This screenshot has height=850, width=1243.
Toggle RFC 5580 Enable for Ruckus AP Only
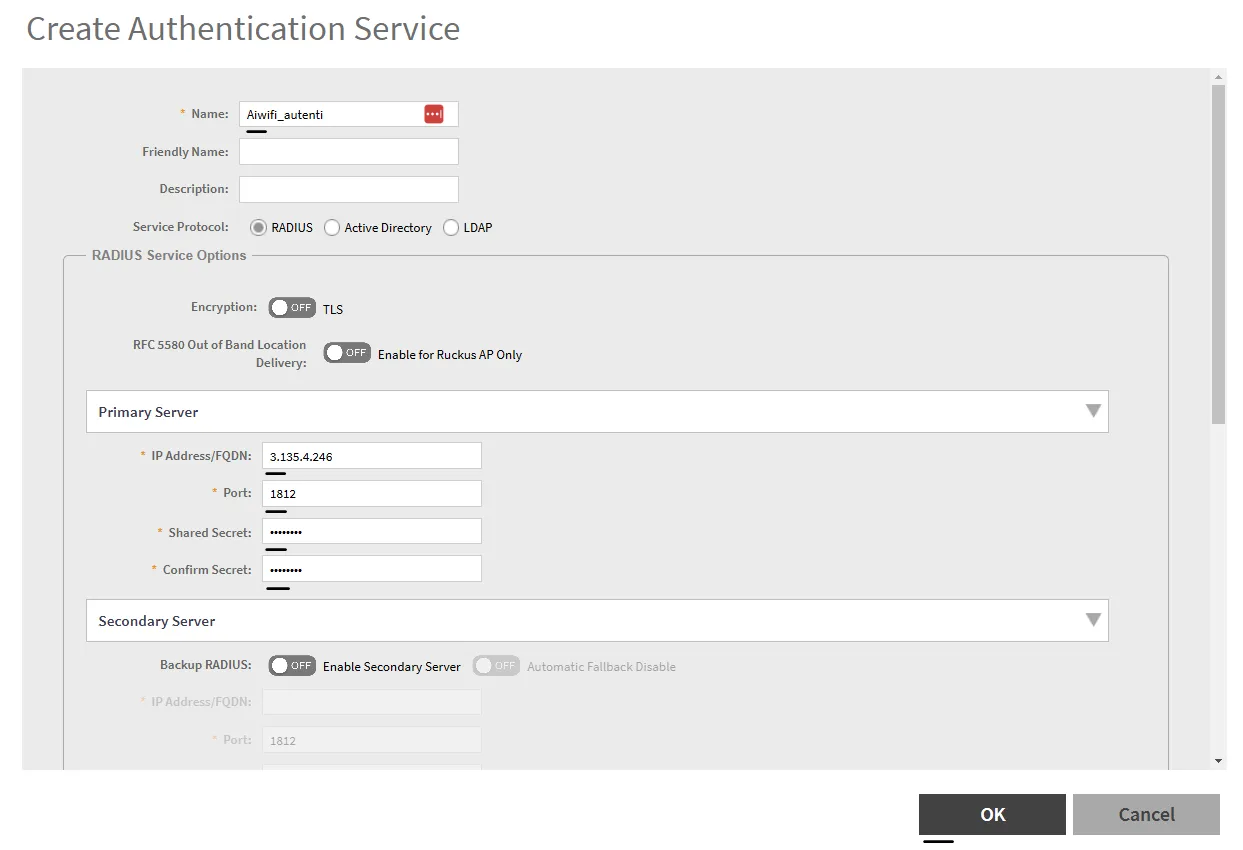tap(347, 353)
